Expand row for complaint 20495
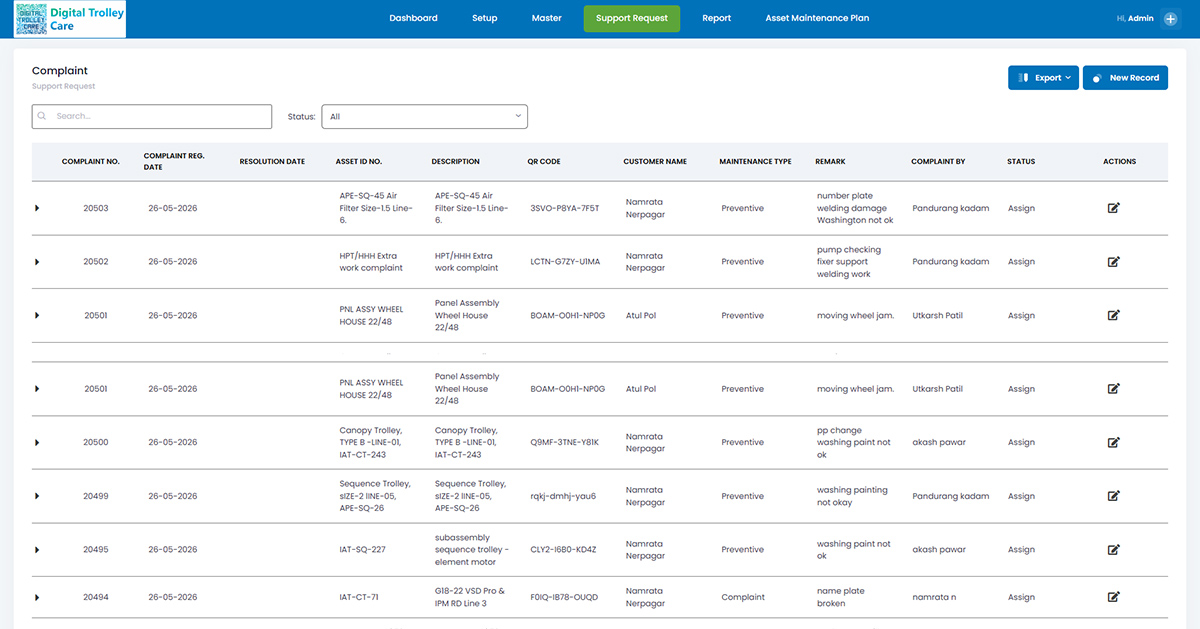The height and width of the screenshot is (629, 1200). (37, 549)
